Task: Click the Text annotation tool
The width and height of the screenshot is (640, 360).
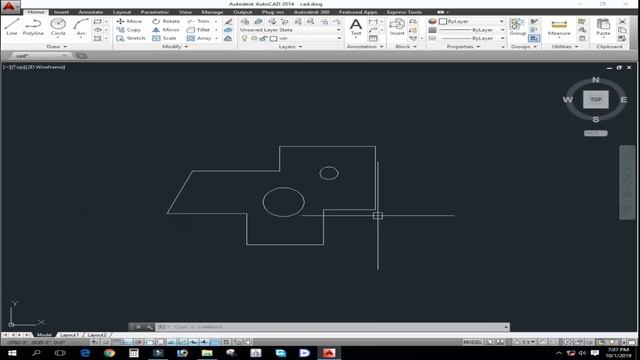Action: click(x=356, y=27)
